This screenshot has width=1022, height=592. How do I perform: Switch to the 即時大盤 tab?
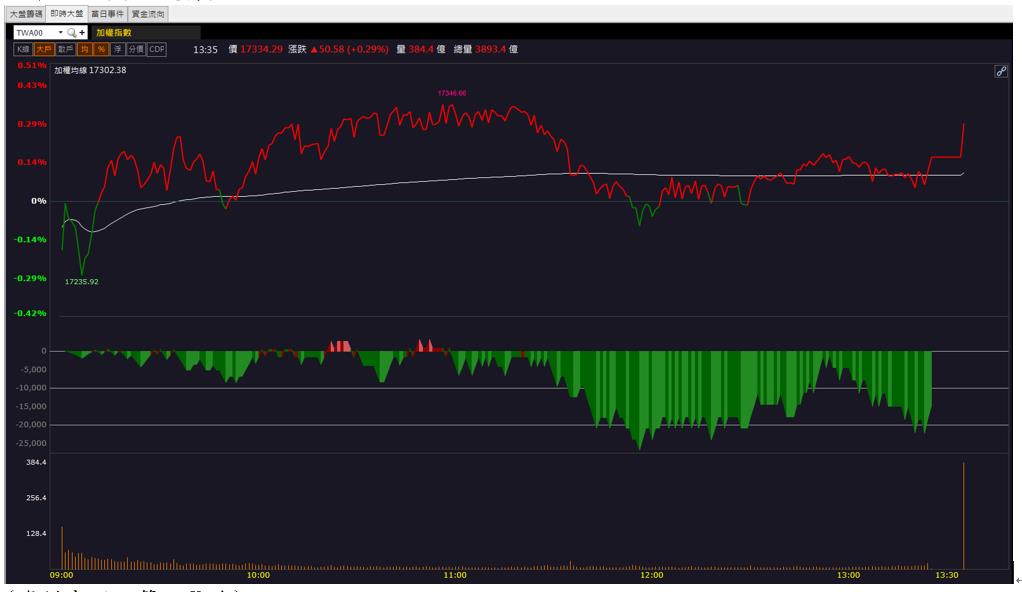tap(66, 14)
